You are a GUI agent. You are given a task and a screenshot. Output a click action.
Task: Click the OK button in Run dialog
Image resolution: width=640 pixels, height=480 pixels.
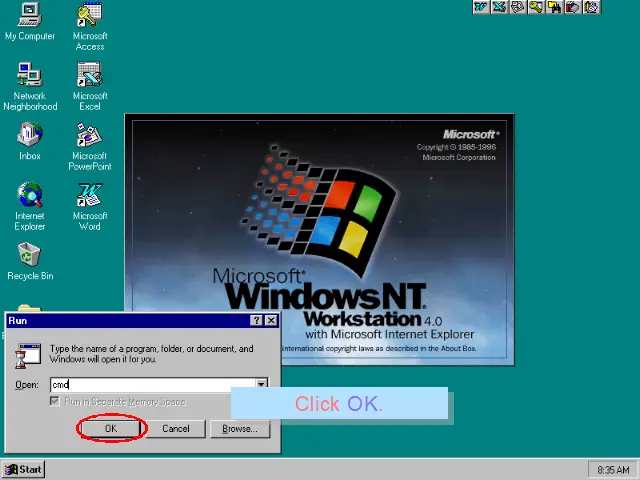click(111, 429)
